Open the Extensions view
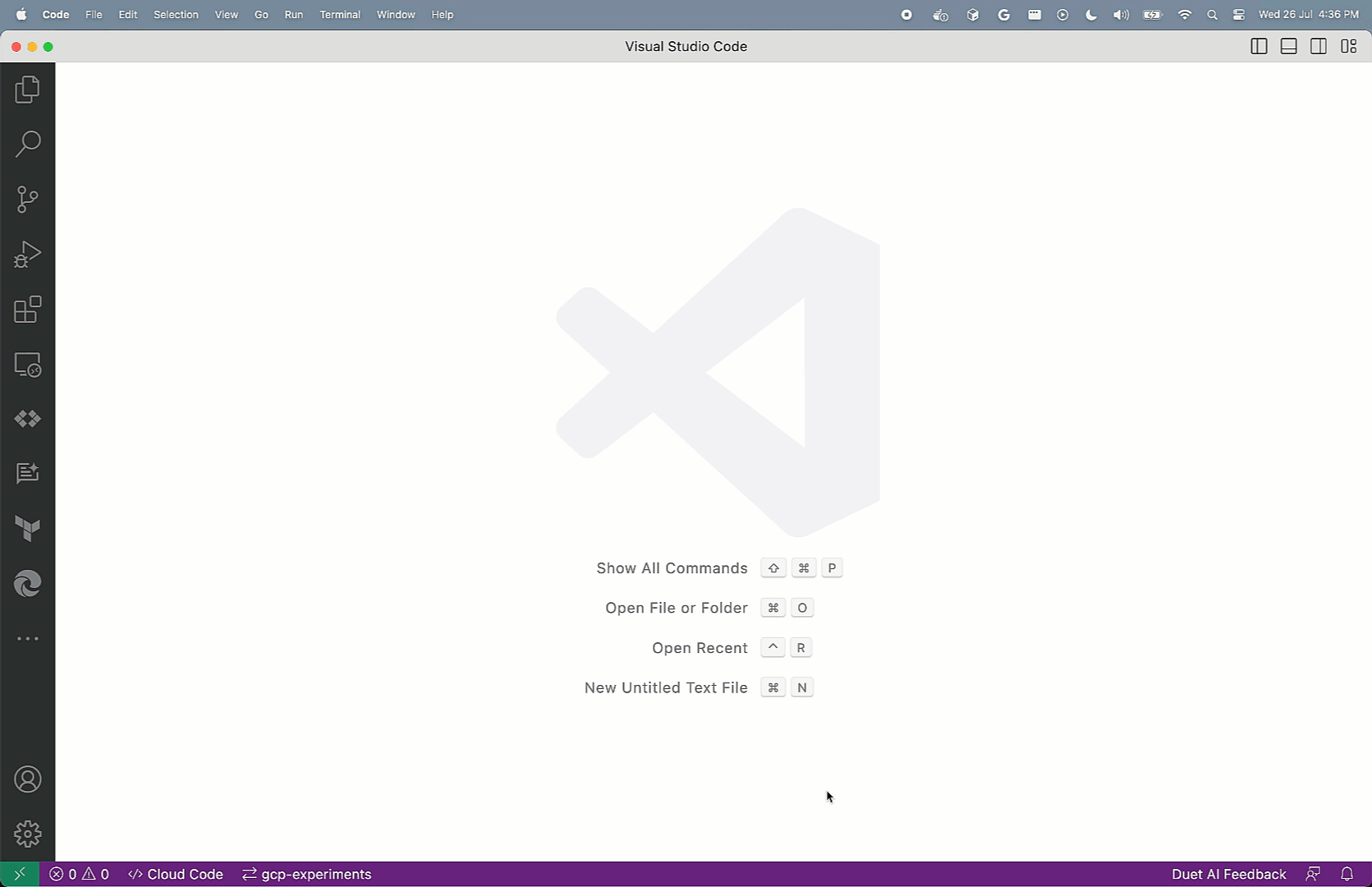The height and width of the screenshot is (887, 1372). coord(27,309)
